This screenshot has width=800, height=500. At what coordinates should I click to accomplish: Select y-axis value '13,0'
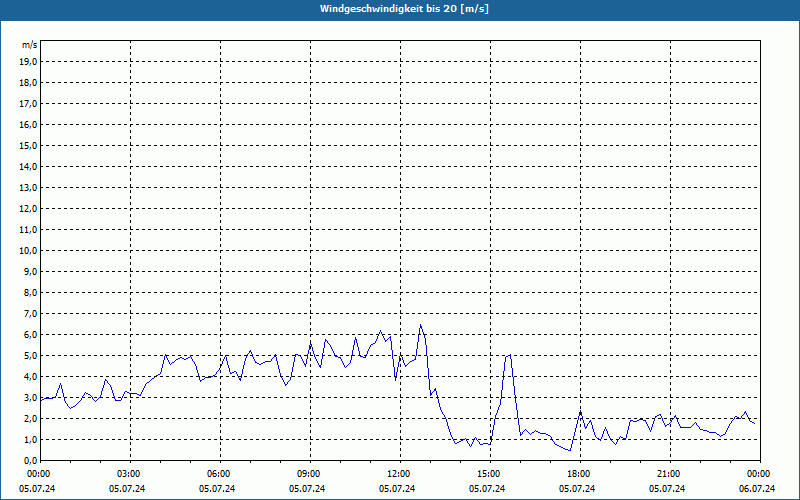tap(29, 188)
